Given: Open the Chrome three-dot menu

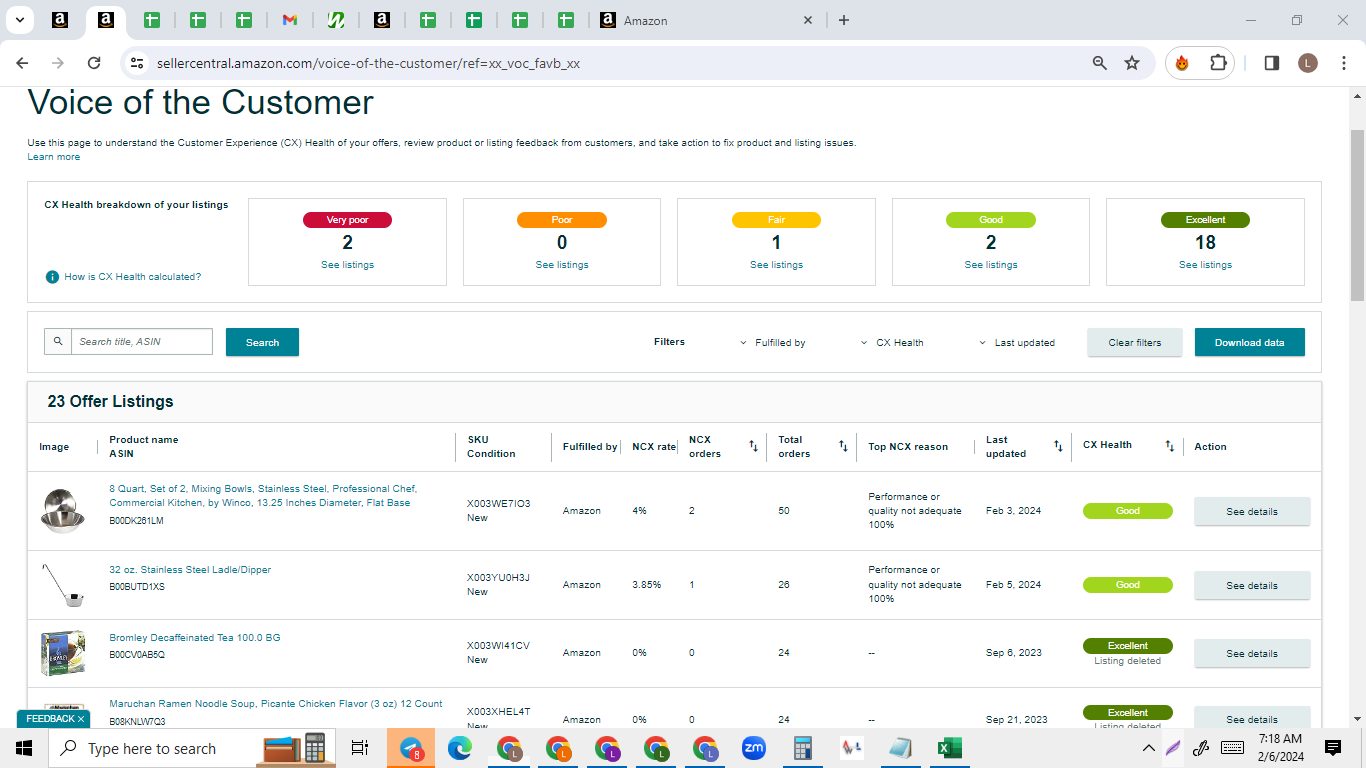Looking at the screenshot, I should pos(1343,63).
